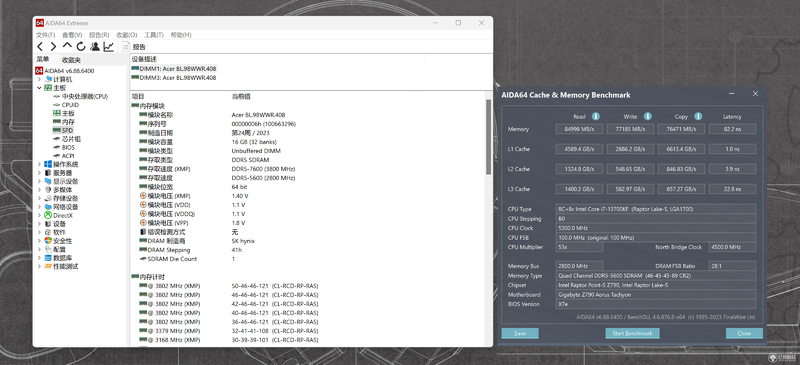Click the @ 3379 MHz (XMP) timing row

pyautogui.click(x=306, y=331)
